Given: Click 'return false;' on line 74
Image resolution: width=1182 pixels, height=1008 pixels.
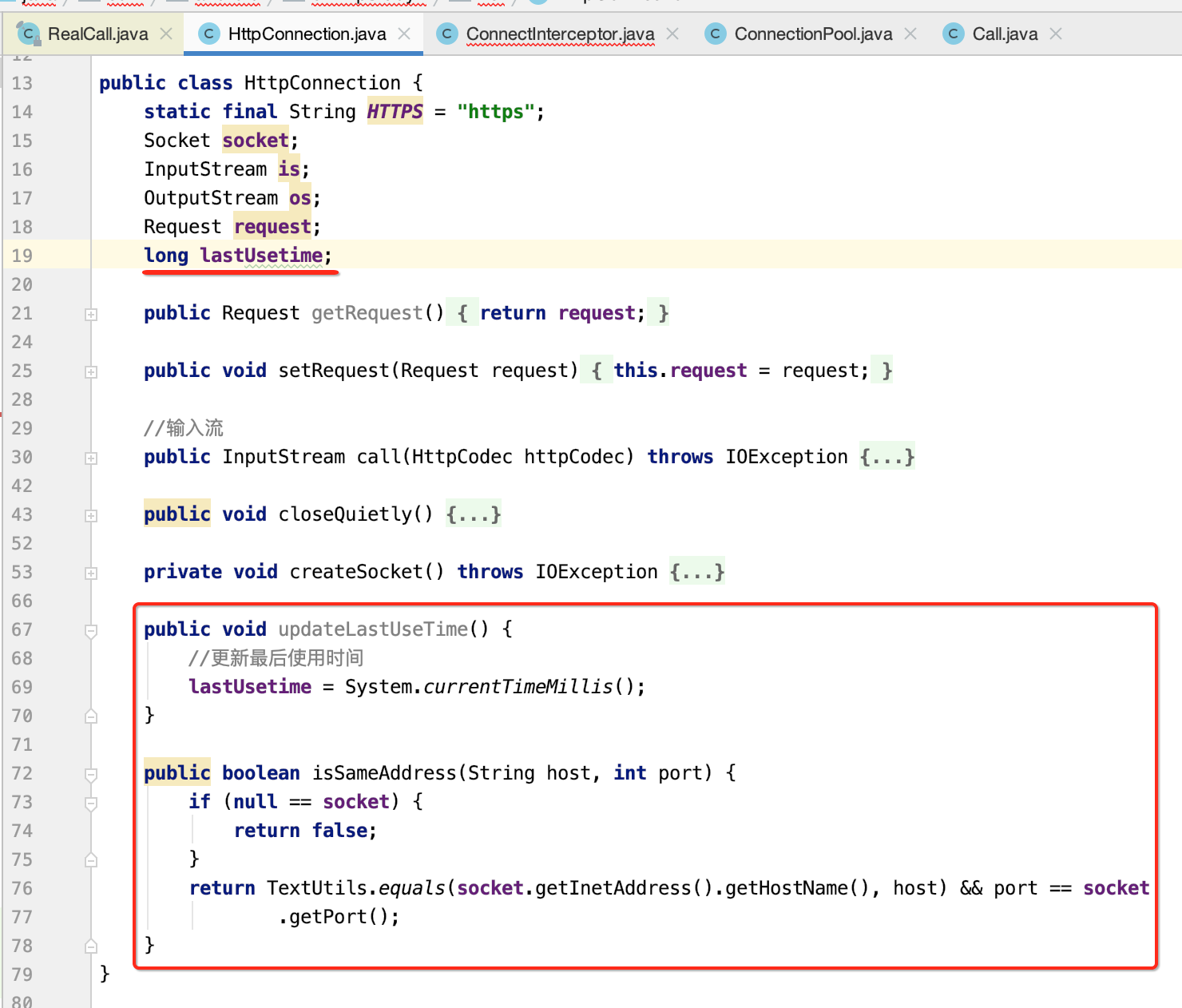Looking at the screenshot, I should coord(306,831).
